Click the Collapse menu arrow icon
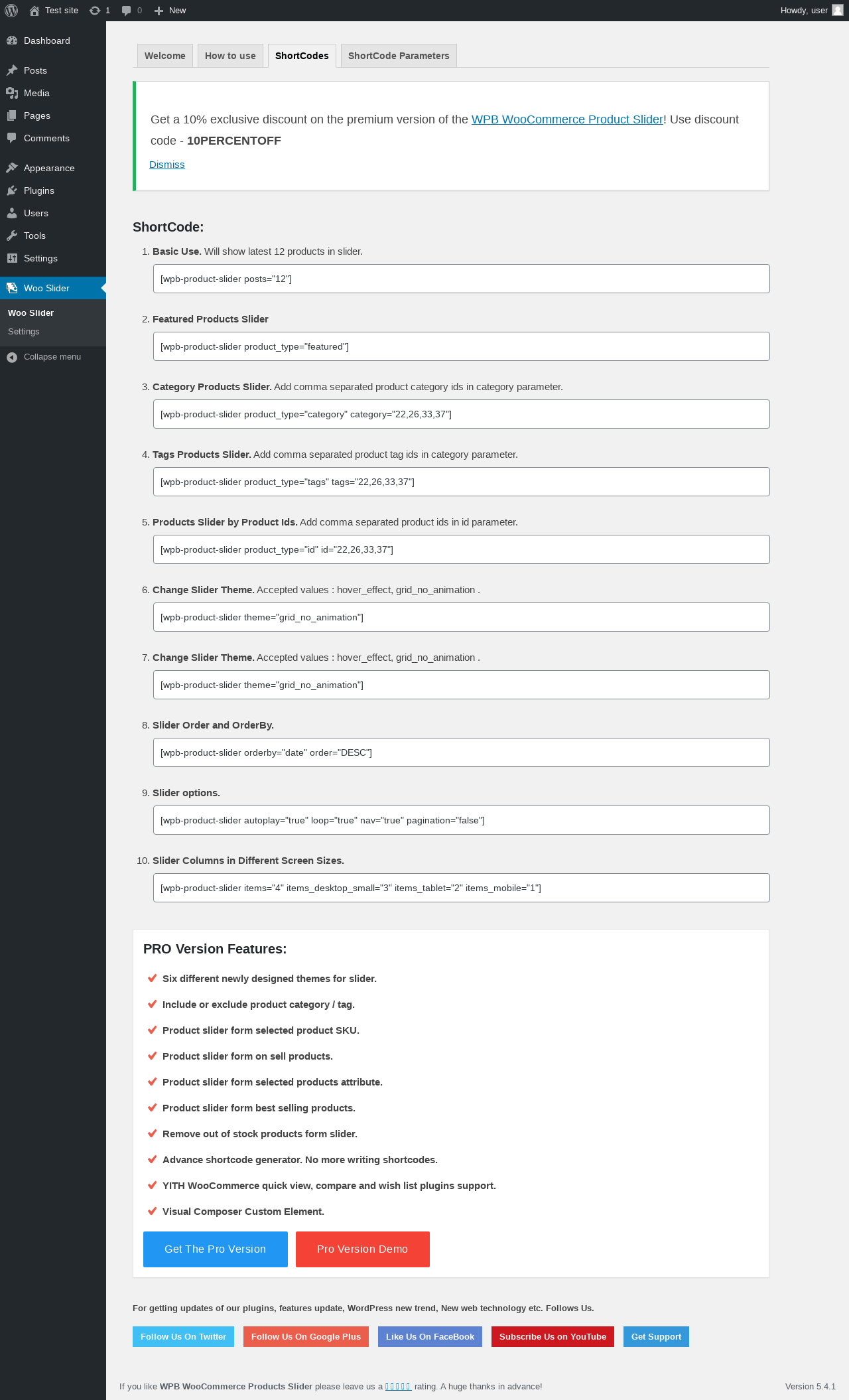 coord(12,357)
